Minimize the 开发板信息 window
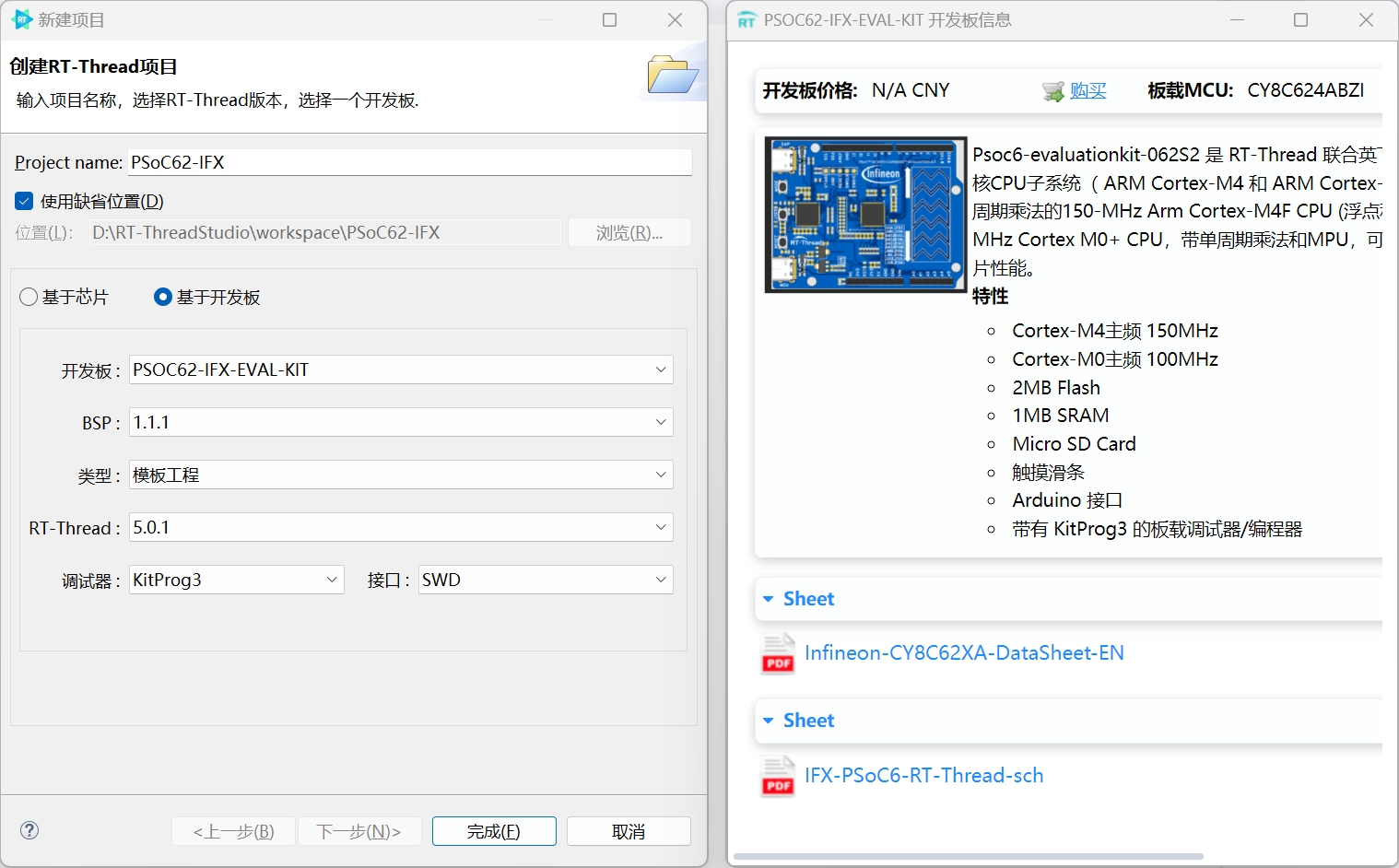Viewport: 1399px width, 868px height. (x=1237, y=19)
